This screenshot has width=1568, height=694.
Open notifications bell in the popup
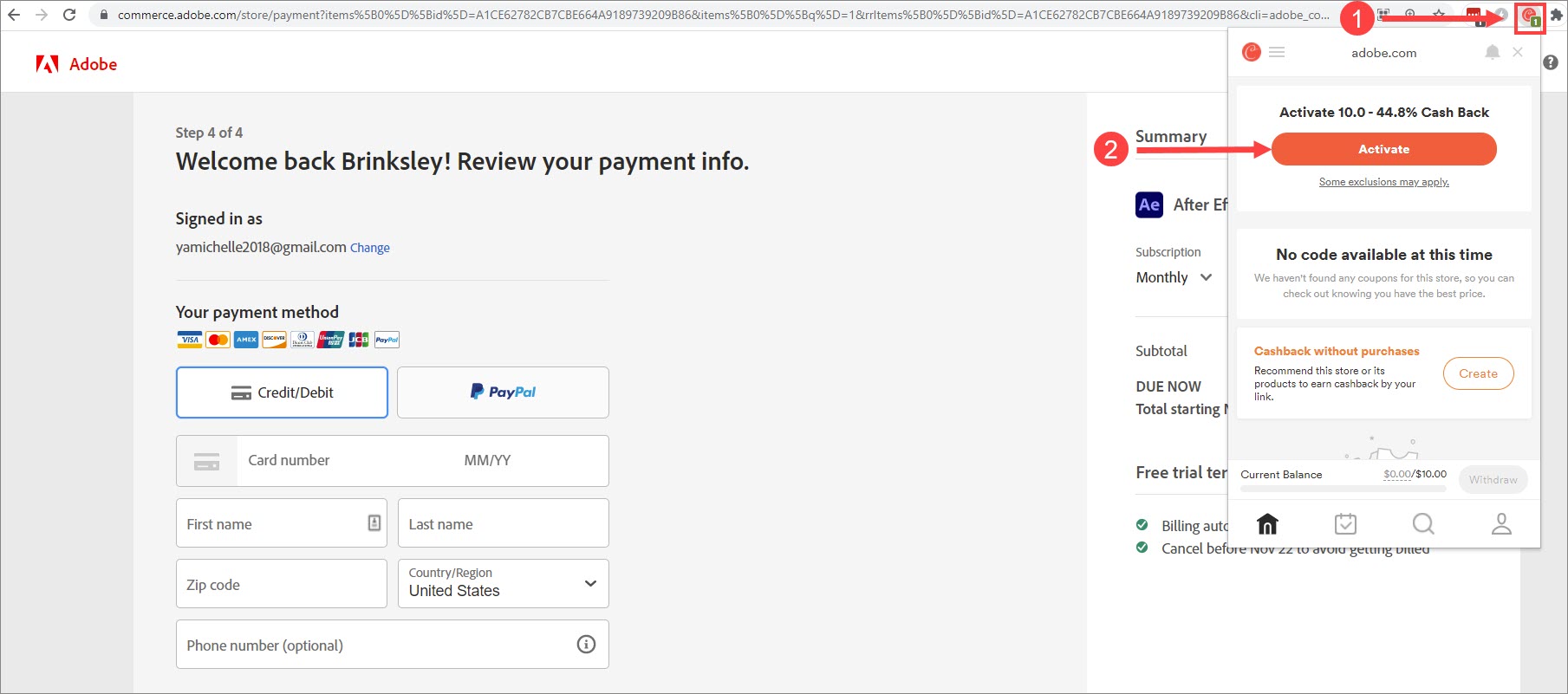tap(1492, 52)
